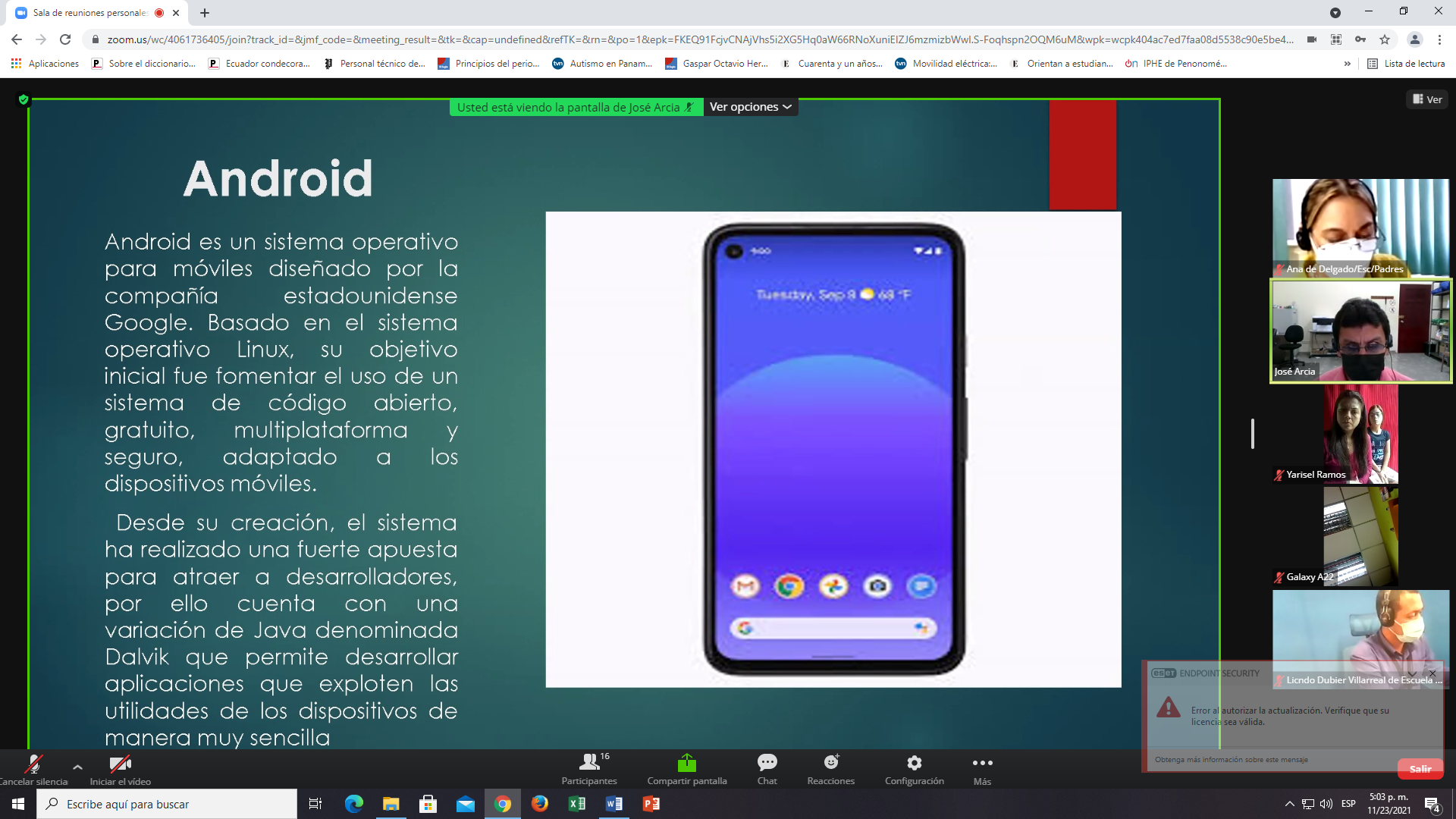The width and height of the screenshot is (1456, 819).
Task: Open Chrome three-dot menu
Action: point(1439,39)
